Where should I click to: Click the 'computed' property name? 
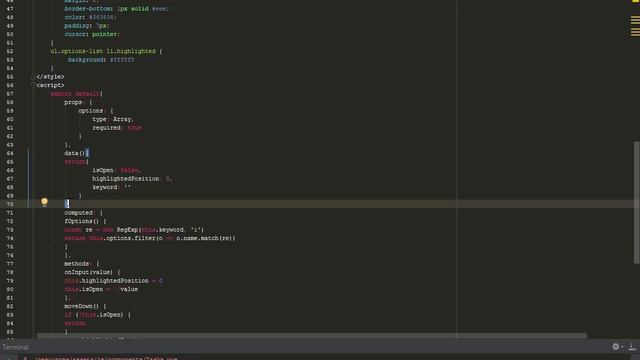point(78,213)
